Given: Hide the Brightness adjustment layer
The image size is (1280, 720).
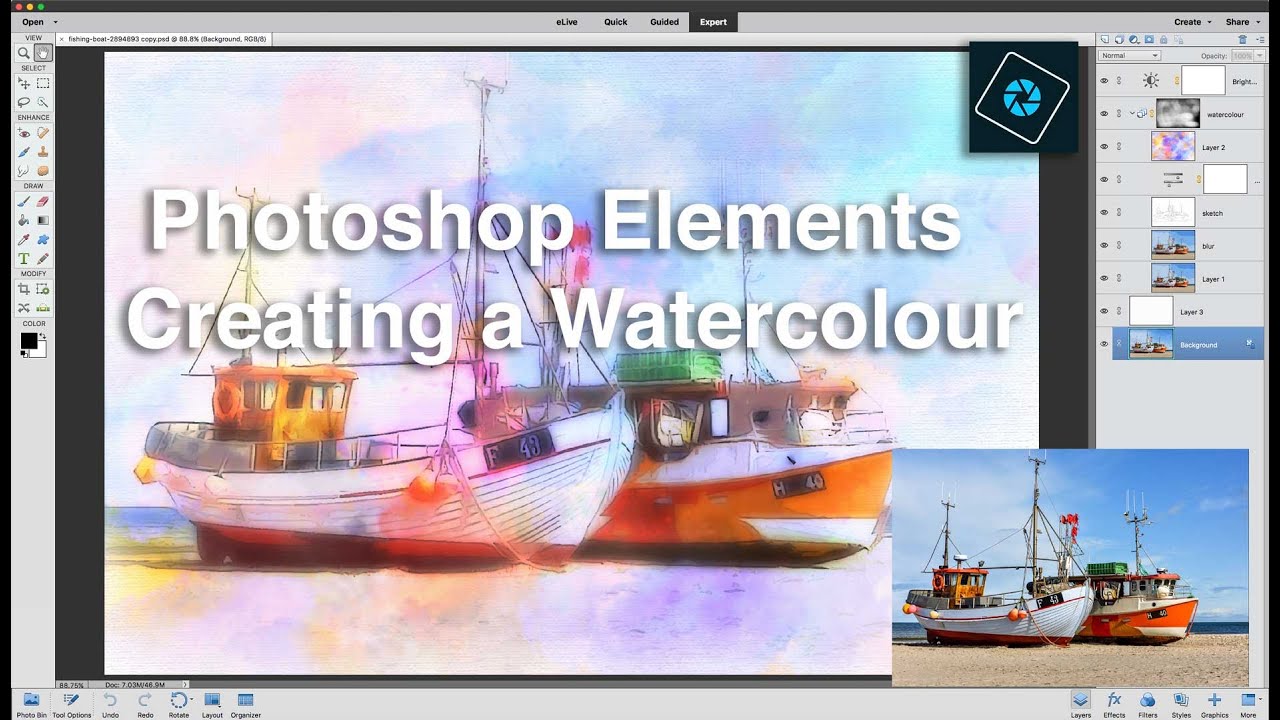Looking at the screenshot, I should [1104, 82].
